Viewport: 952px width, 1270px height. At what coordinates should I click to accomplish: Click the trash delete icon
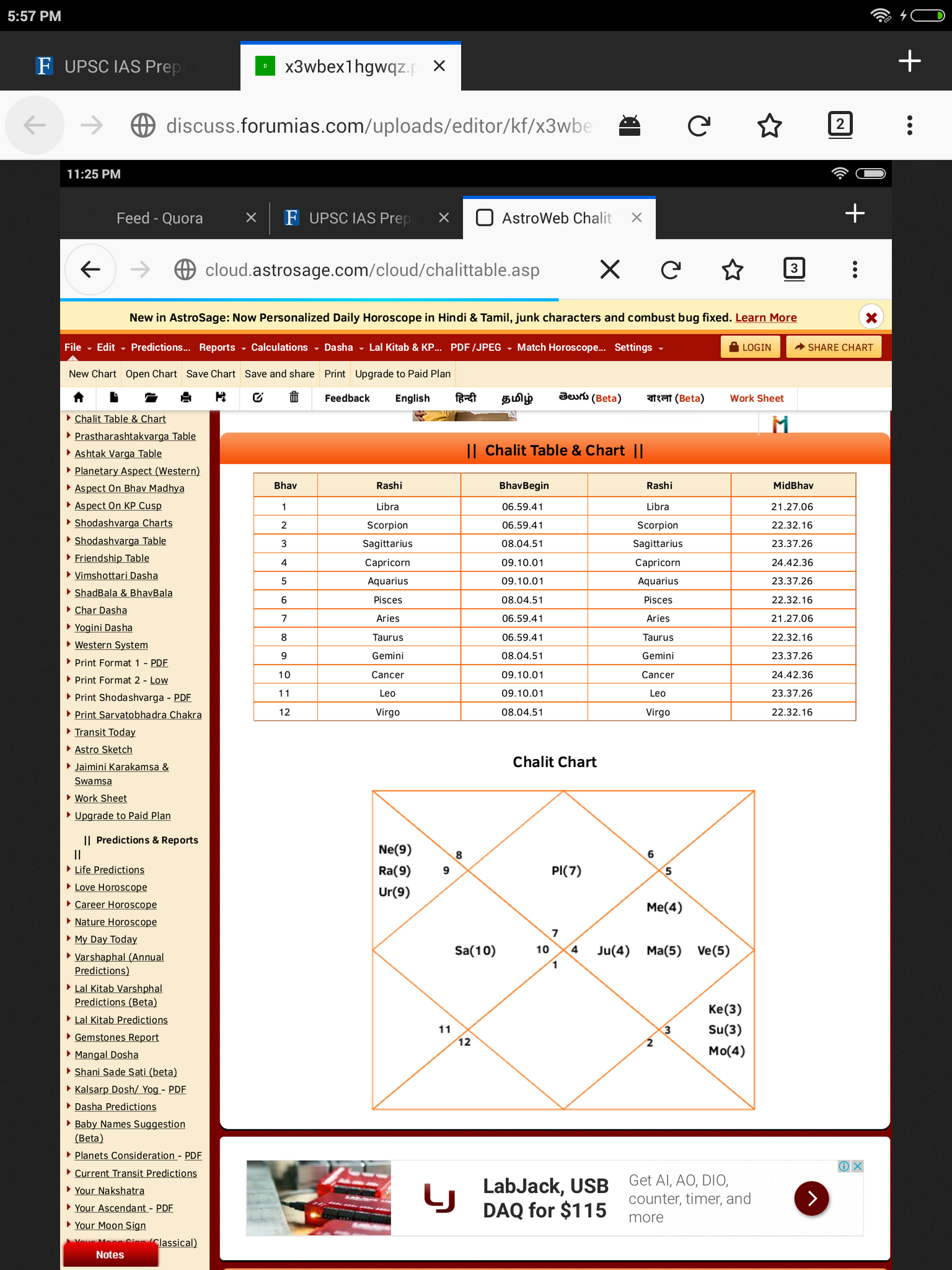(x=294, y=397)
